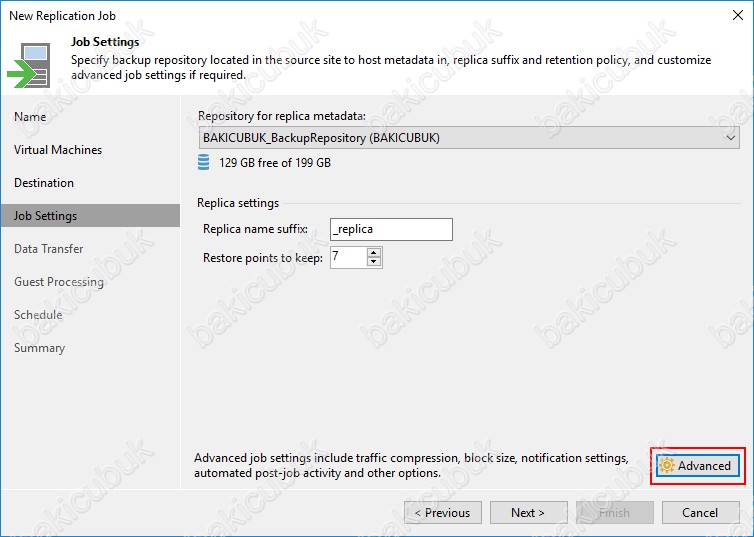754x537 pixels.
Task: Select the Job Settings wizard step
Action: 90,215
